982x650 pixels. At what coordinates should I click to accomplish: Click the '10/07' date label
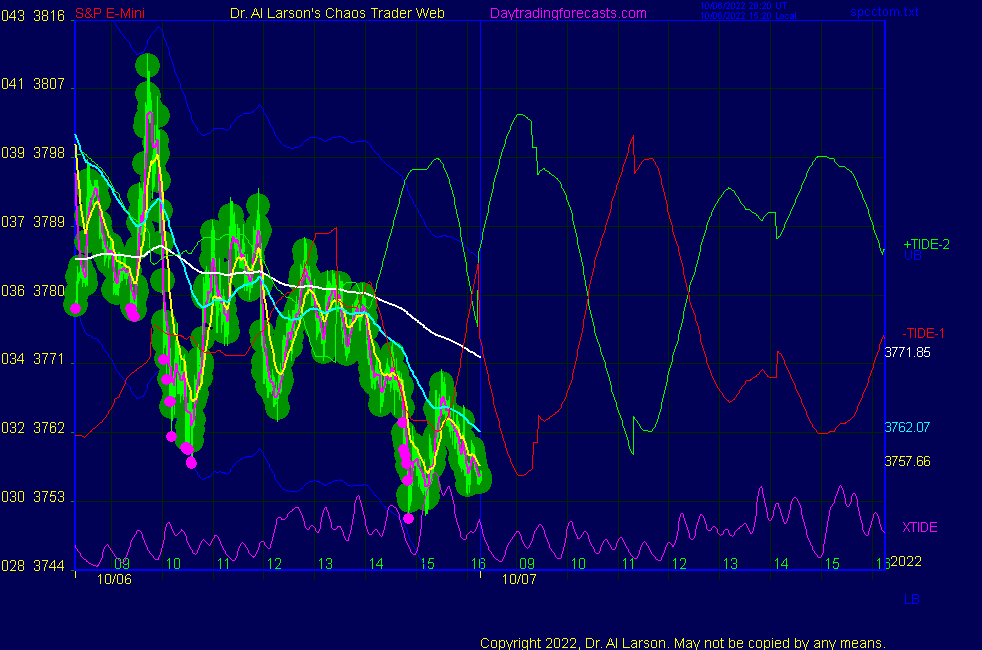[x=519, y=579]
